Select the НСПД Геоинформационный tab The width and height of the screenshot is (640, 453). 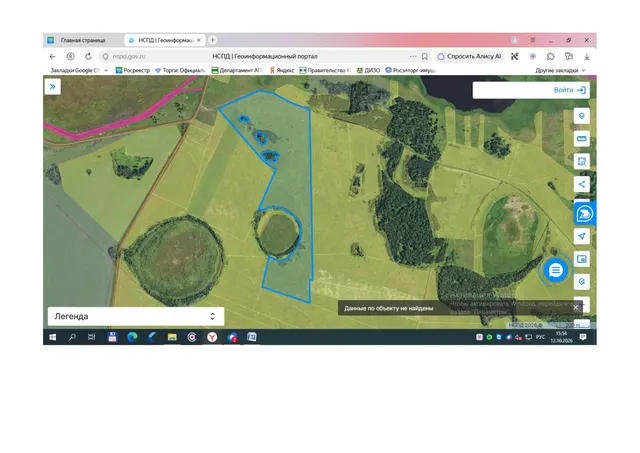[x=162, y=40]
